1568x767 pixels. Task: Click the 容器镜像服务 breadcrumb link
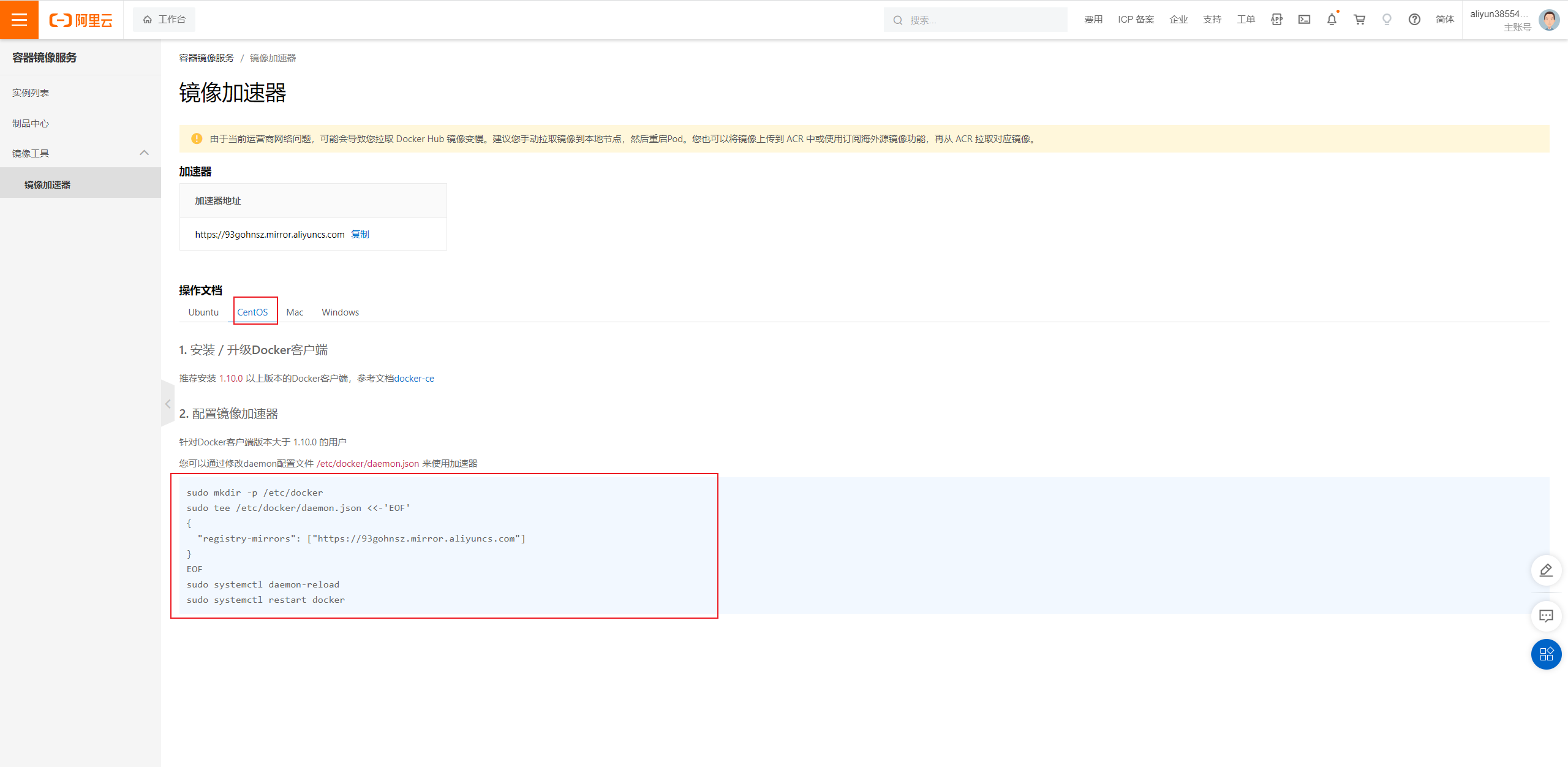[x=206, y=58]
